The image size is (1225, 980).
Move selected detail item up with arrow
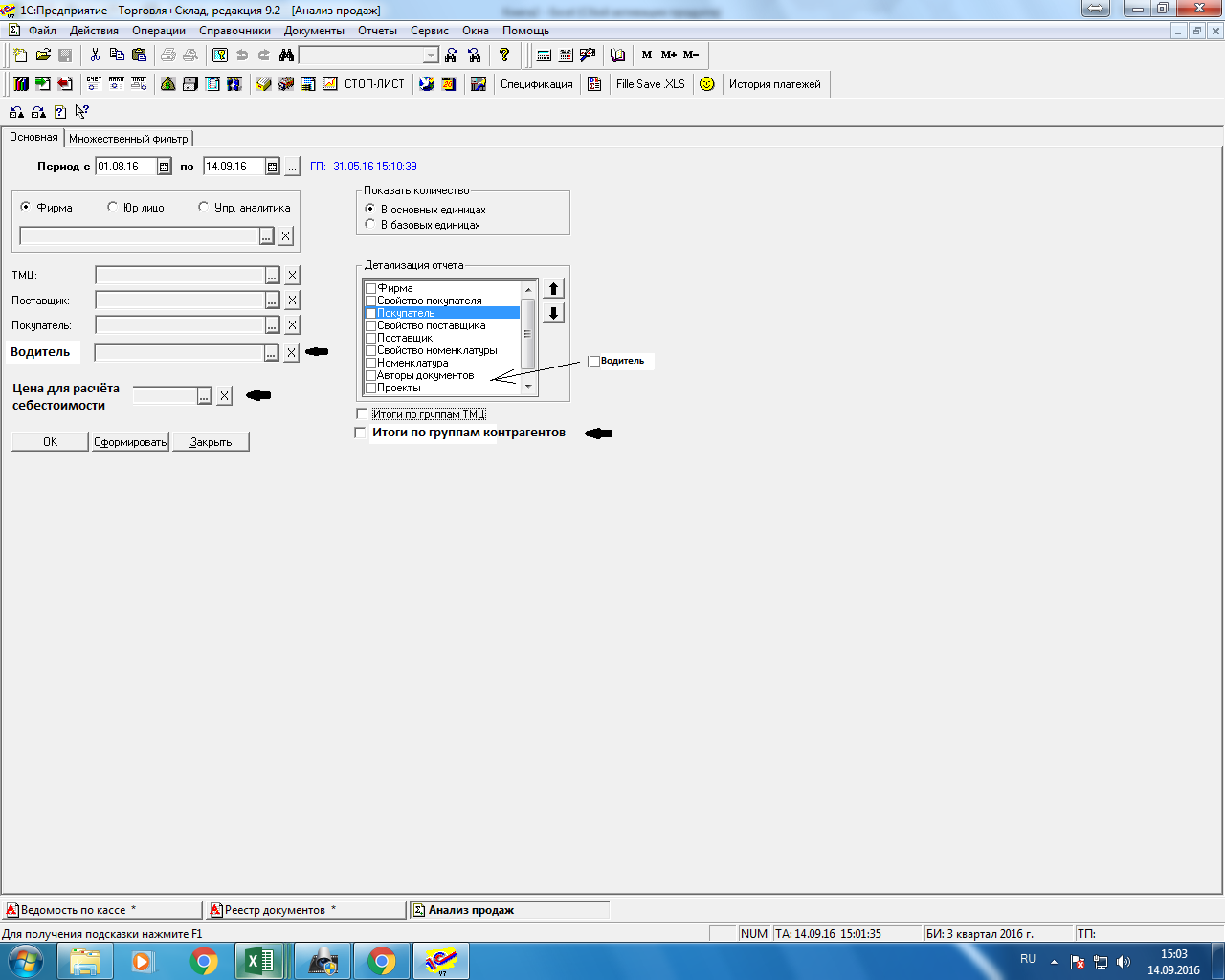[553, 289]
